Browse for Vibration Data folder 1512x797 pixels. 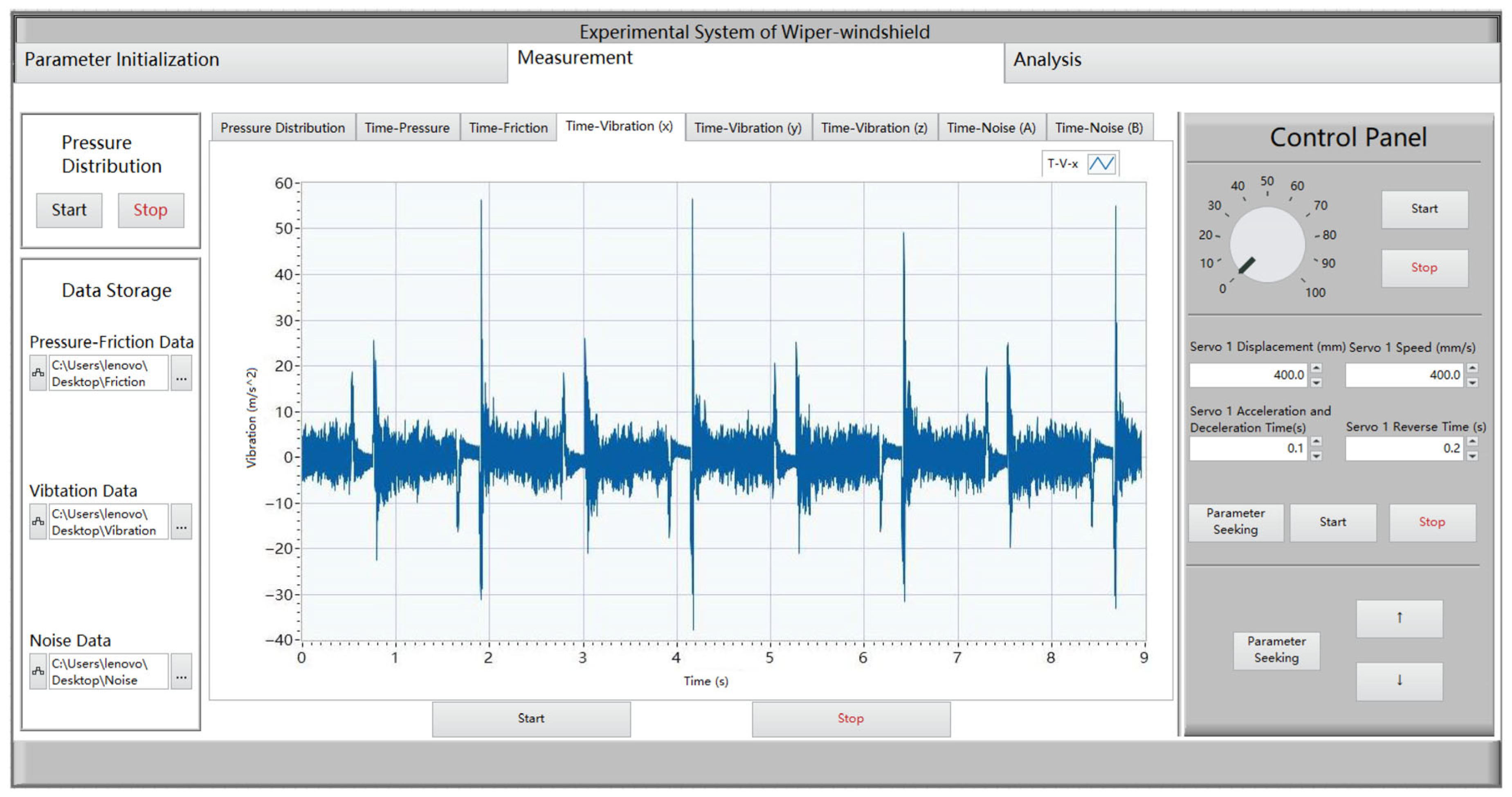click(x=181, y=522)
